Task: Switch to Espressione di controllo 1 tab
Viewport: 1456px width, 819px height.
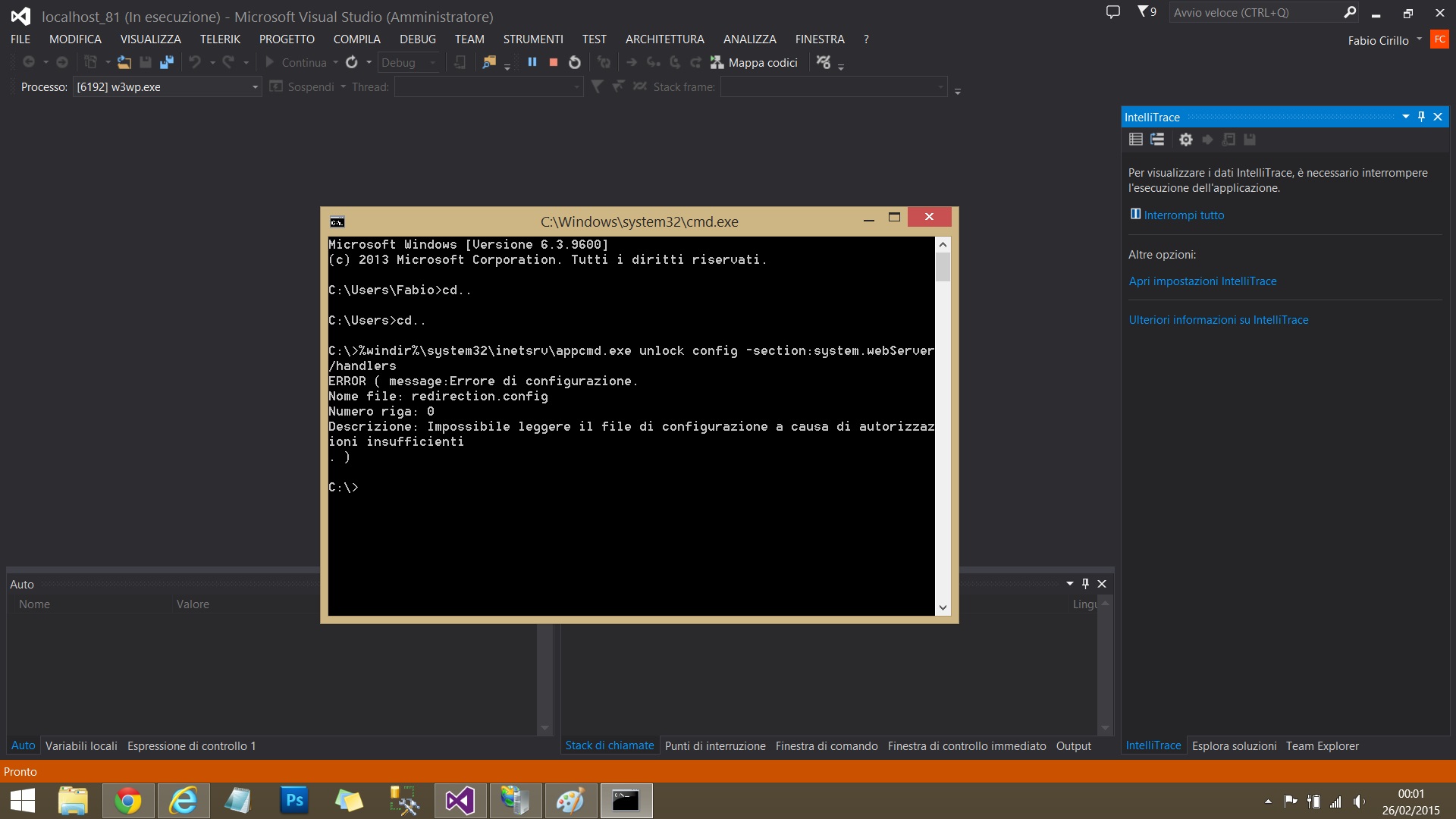Action: pyautogui.click(x=192, y=746)
